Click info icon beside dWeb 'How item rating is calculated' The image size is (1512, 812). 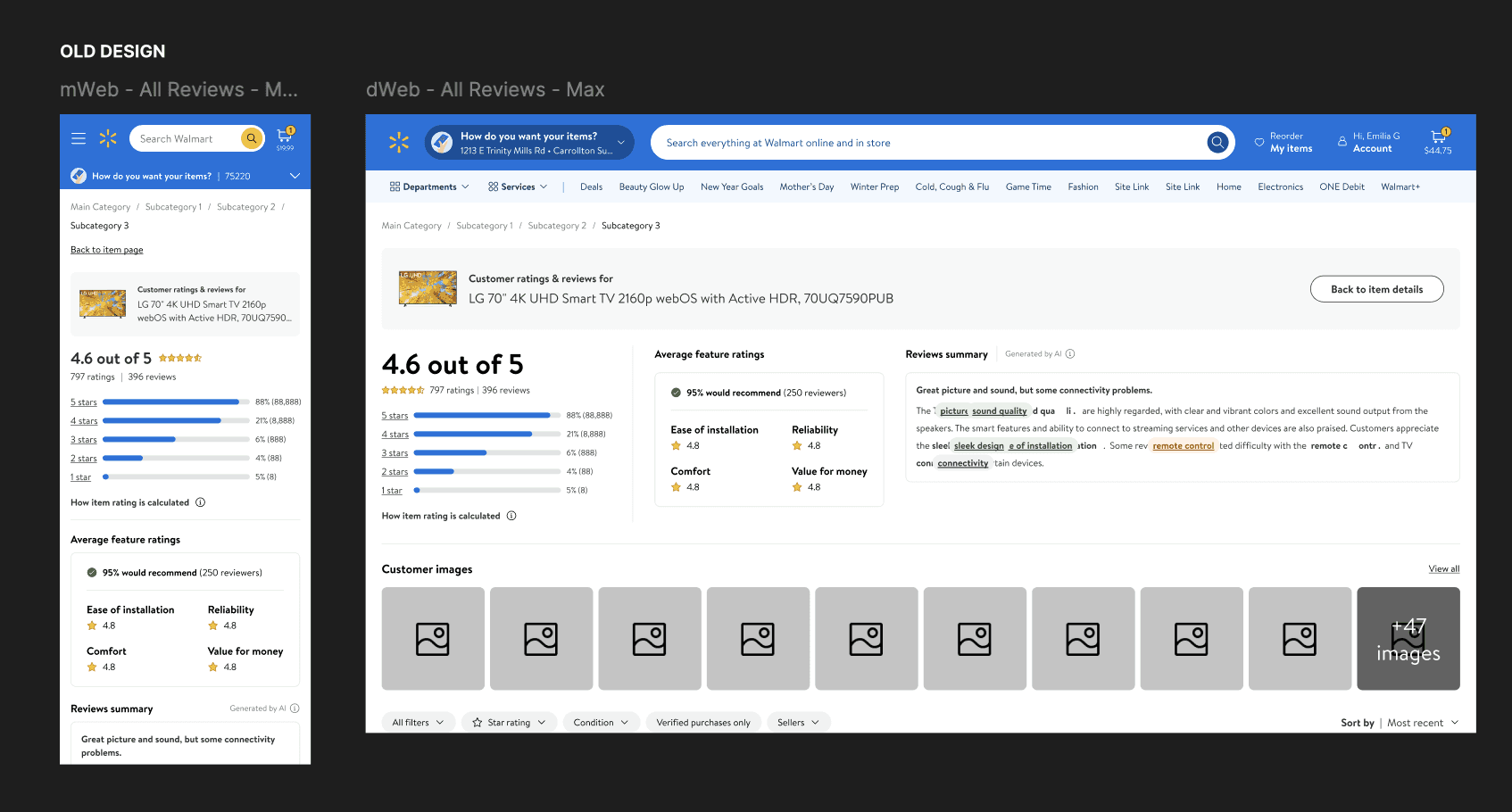click(511, 516)
